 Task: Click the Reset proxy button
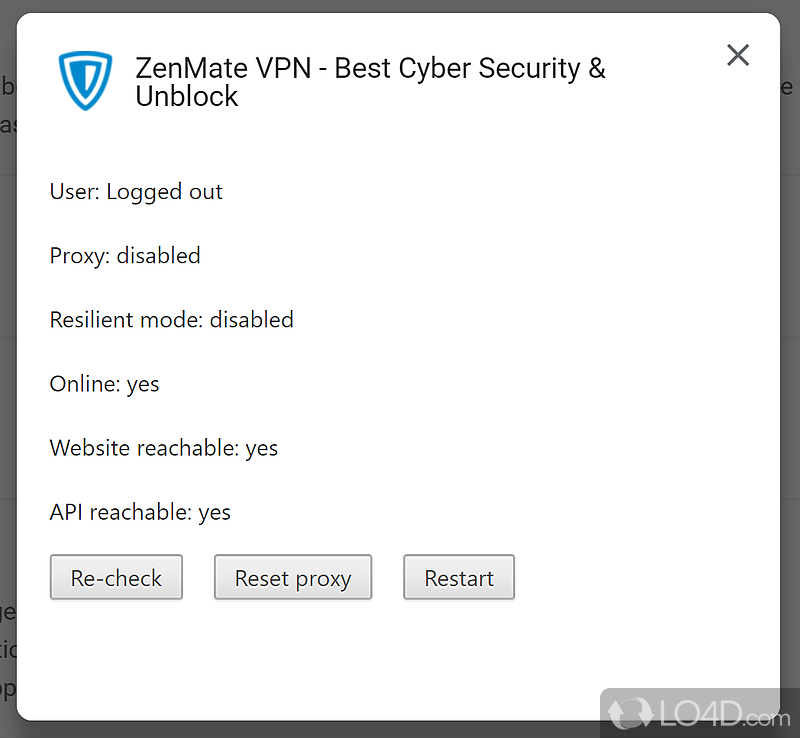pyautogui.click(x=293, y=578)
